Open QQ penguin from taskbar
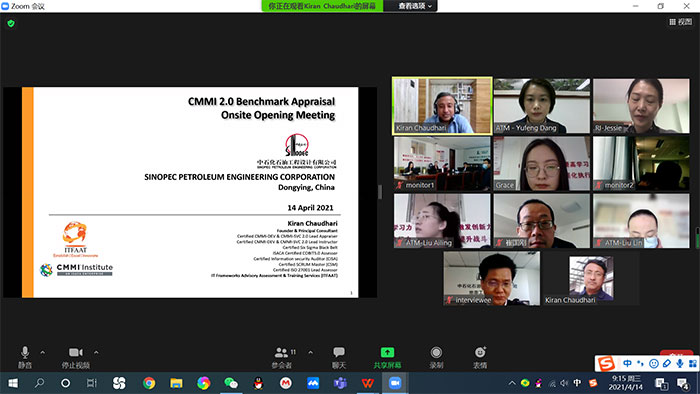Image resolution: width=700 pixels, height=394 pixels. click(258, 383)
